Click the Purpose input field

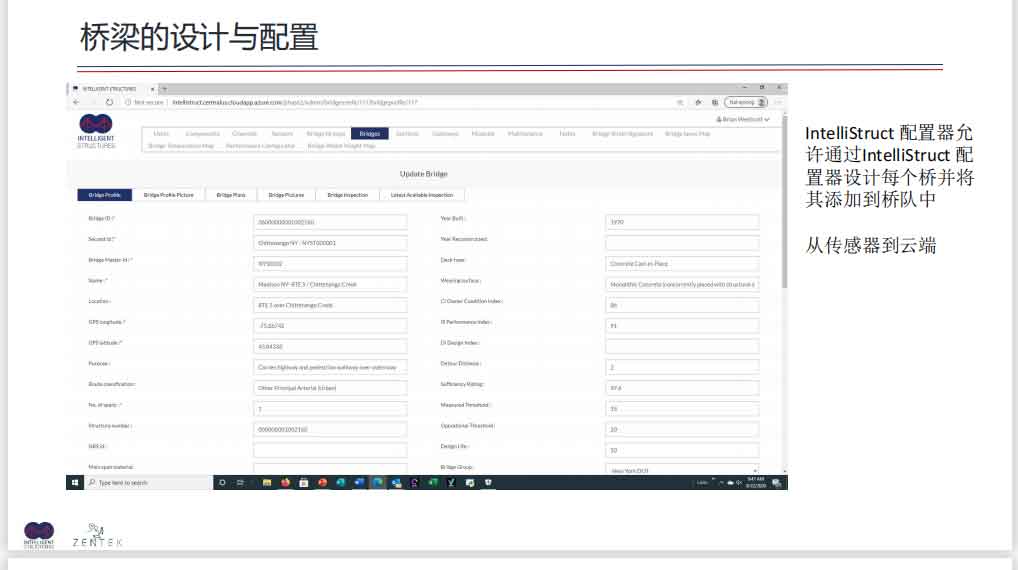point(330,367)
